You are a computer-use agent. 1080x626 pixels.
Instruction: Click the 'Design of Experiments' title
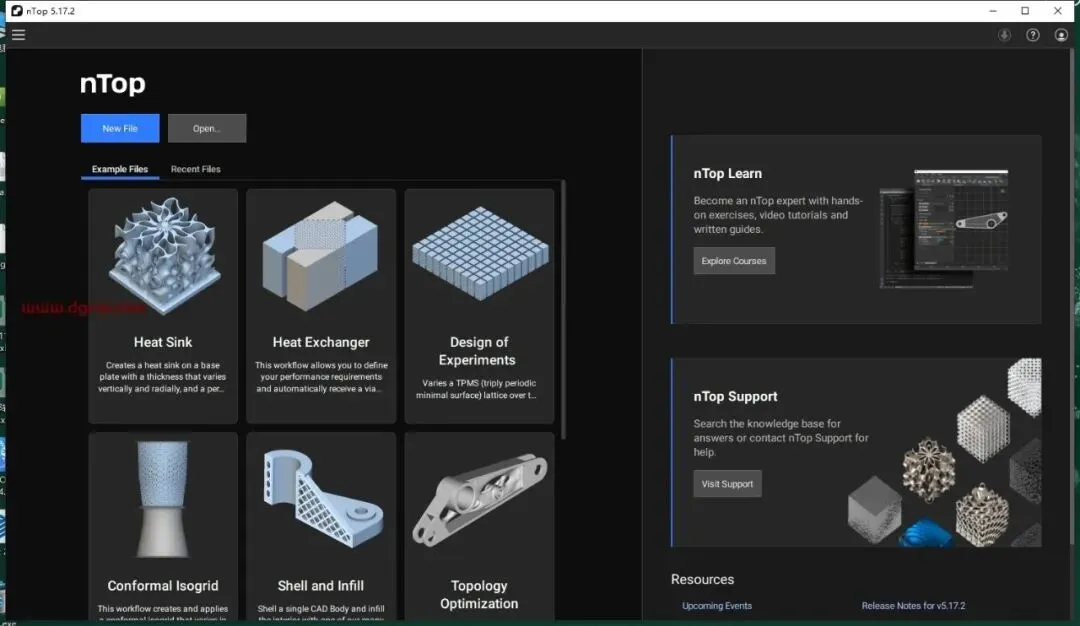[479, 351]
